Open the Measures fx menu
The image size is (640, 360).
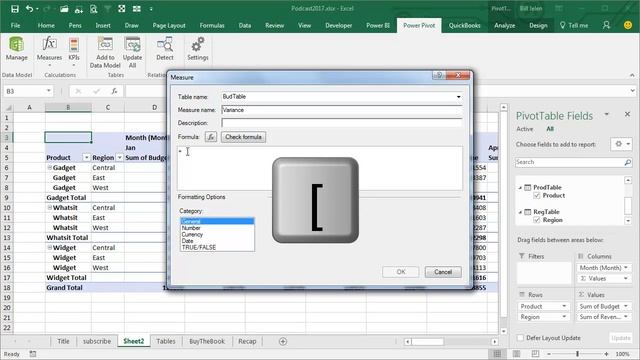[x=49, y=51]
